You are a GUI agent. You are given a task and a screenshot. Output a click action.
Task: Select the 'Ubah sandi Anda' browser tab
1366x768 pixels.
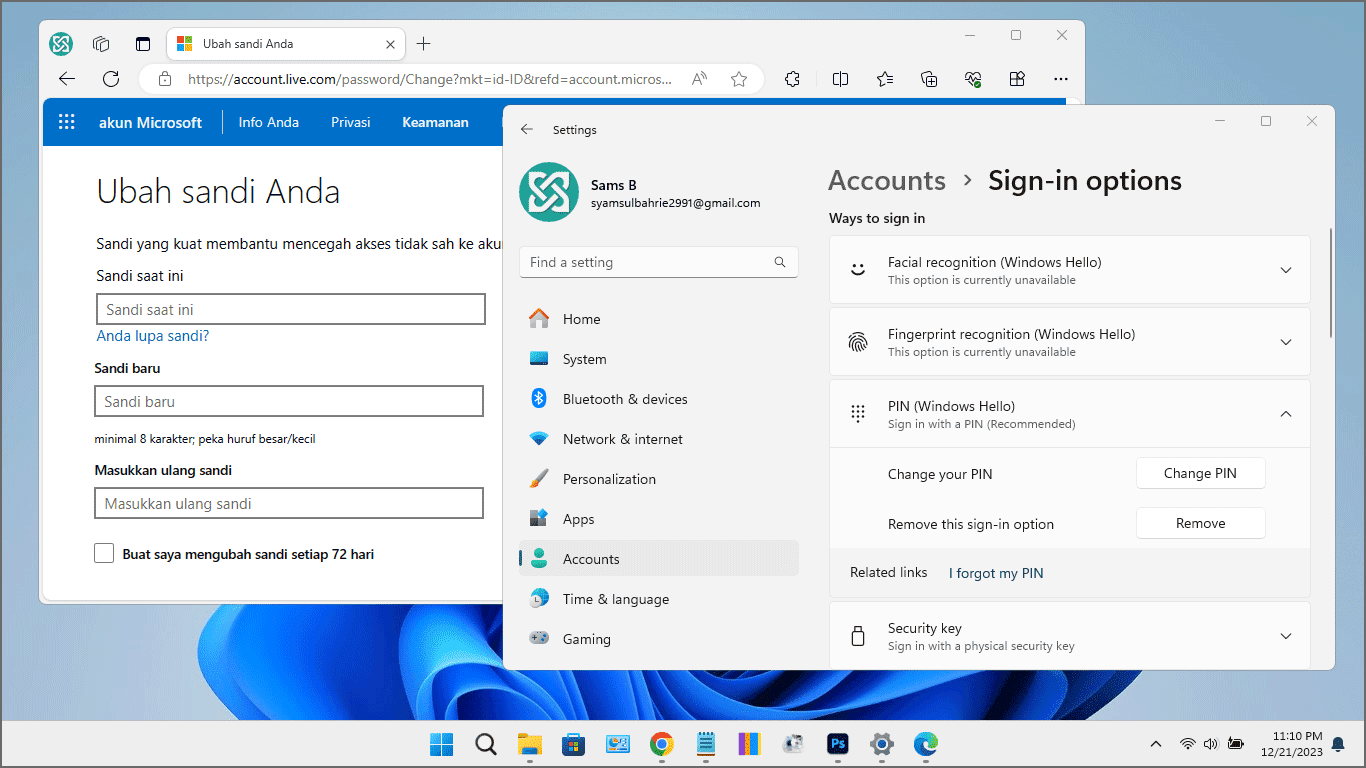[285, 44]
